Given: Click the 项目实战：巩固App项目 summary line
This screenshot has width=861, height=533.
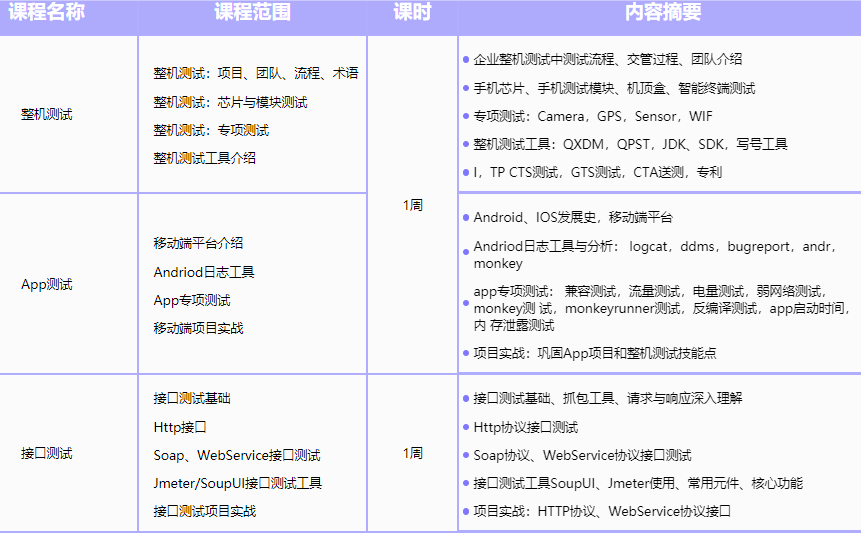Looking at the screenshot, I should tap(594, 353).
